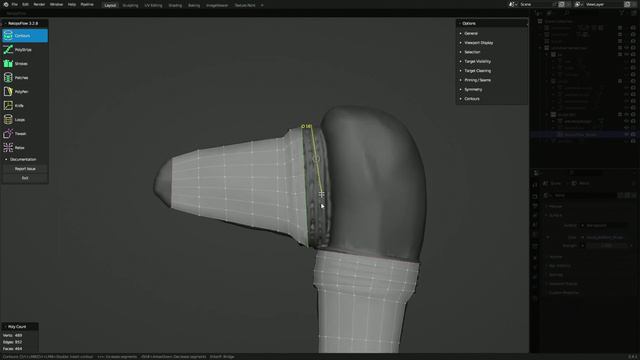
Task: Open the File menu
Action: point(15,4)
